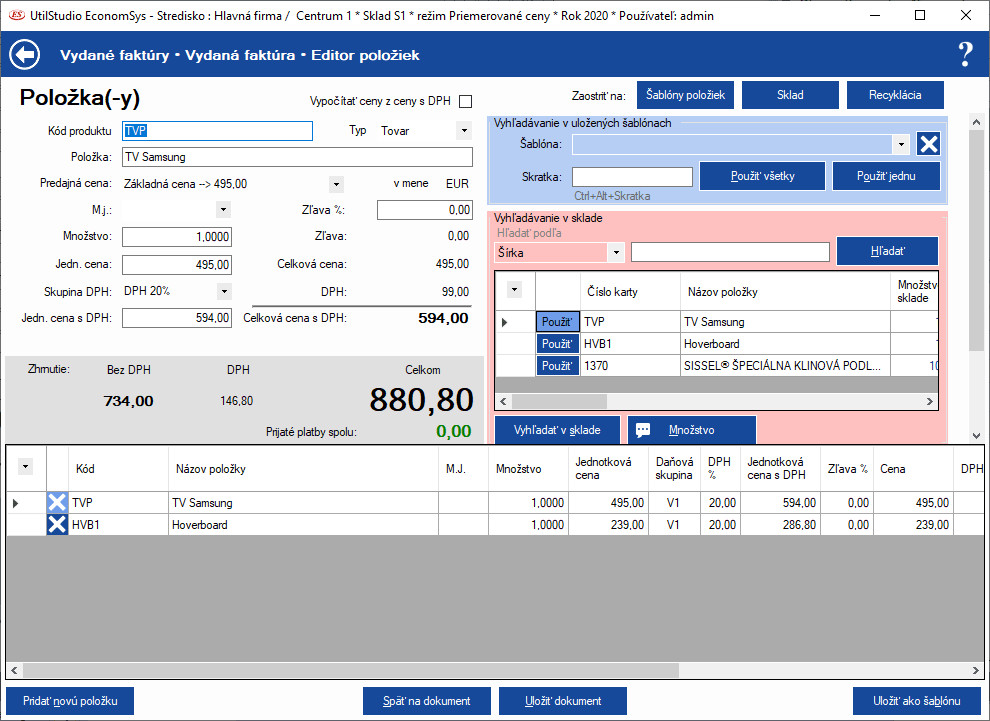Open help via the question mark icon
Screen dimensions: 990x721
964,55
